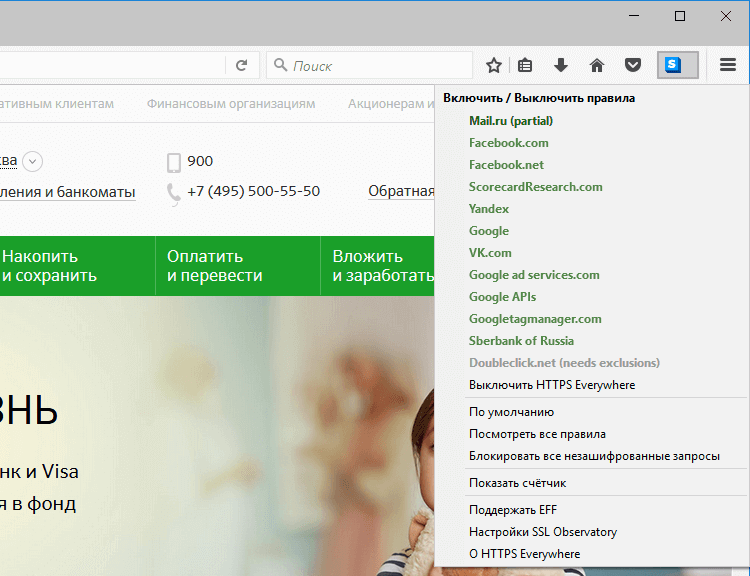The image size is (750, 576).
Task: Bookmark this page with star icon
Action: (494, 65)
